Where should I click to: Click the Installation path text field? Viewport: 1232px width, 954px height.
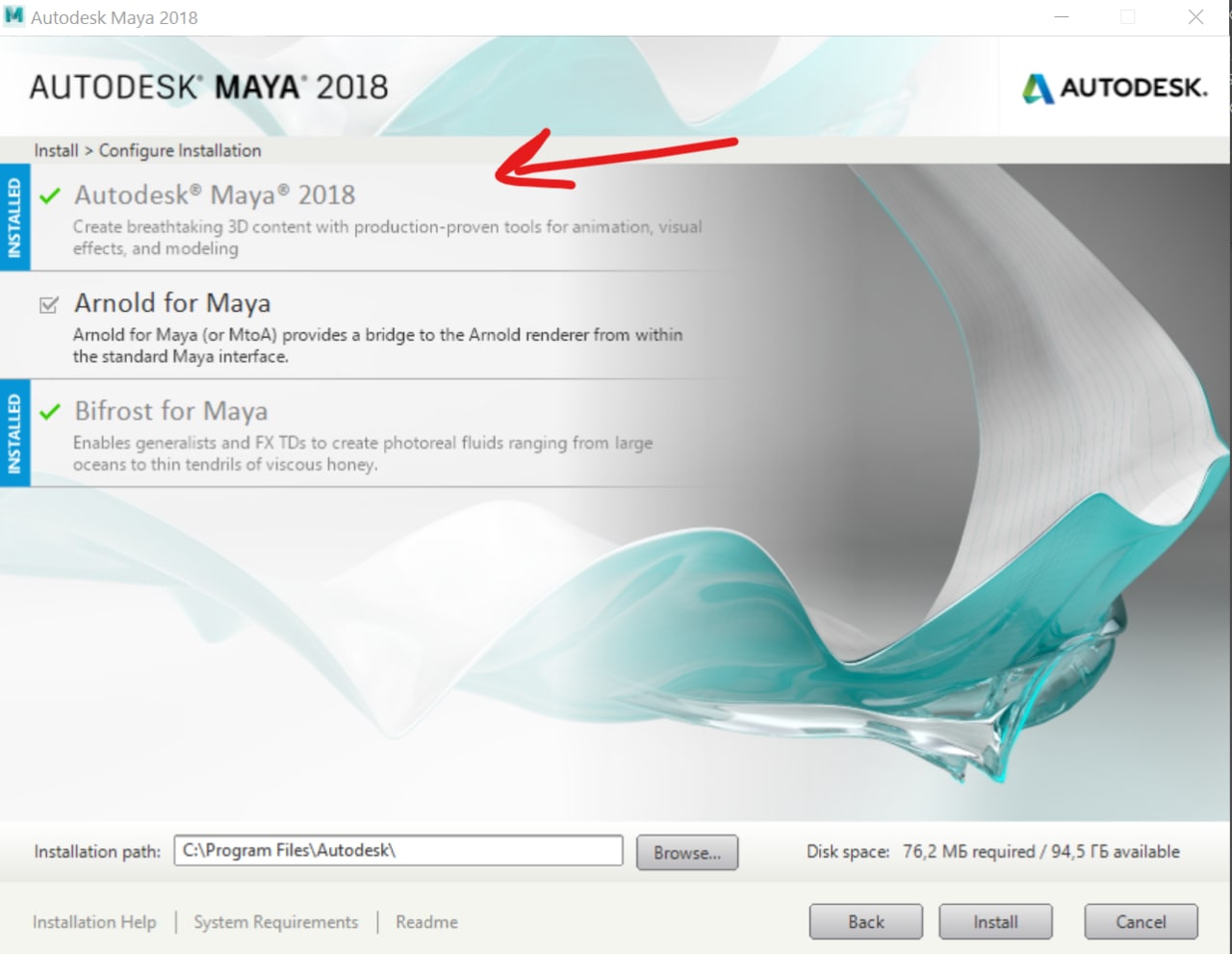tap(398, 851)
